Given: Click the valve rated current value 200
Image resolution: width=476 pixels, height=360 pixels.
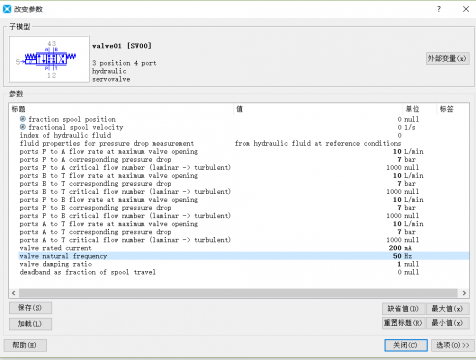Looking at the screenshot, I should pos(395,248).
